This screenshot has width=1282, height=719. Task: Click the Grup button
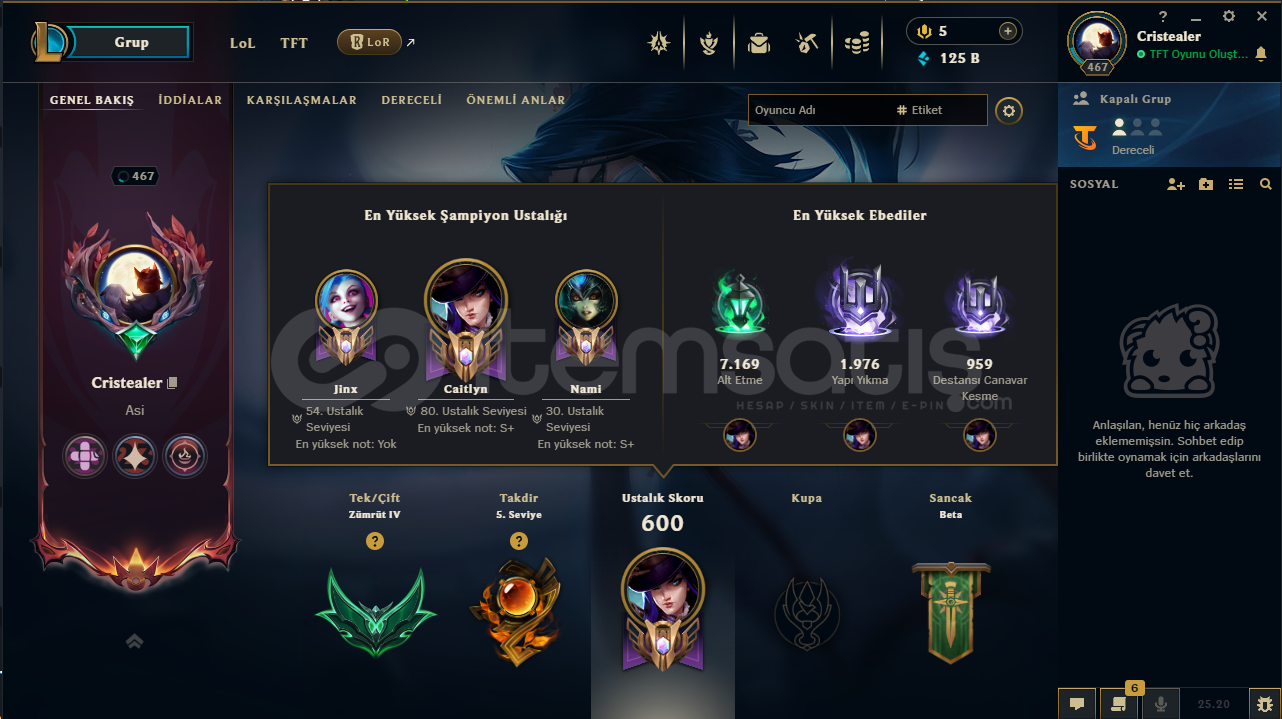pyautogui.click(x=131, y=42)
